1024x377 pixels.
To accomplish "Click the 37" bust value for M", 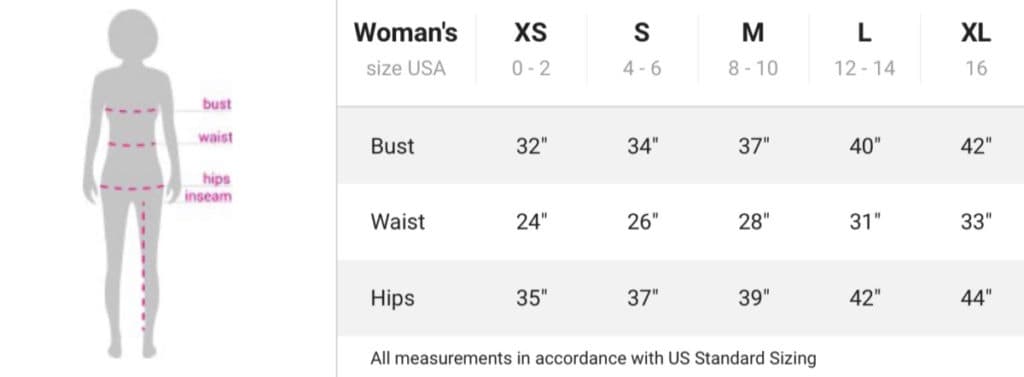I will point(754,146).
